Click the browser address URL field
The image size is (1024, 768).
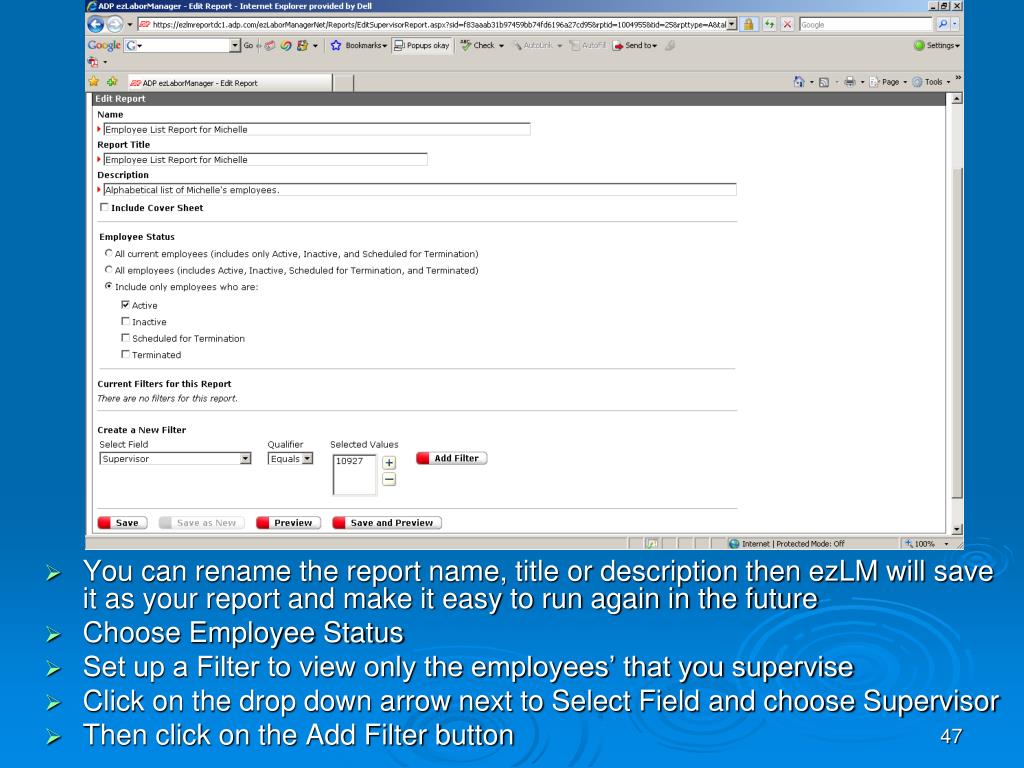click(432, 24)
